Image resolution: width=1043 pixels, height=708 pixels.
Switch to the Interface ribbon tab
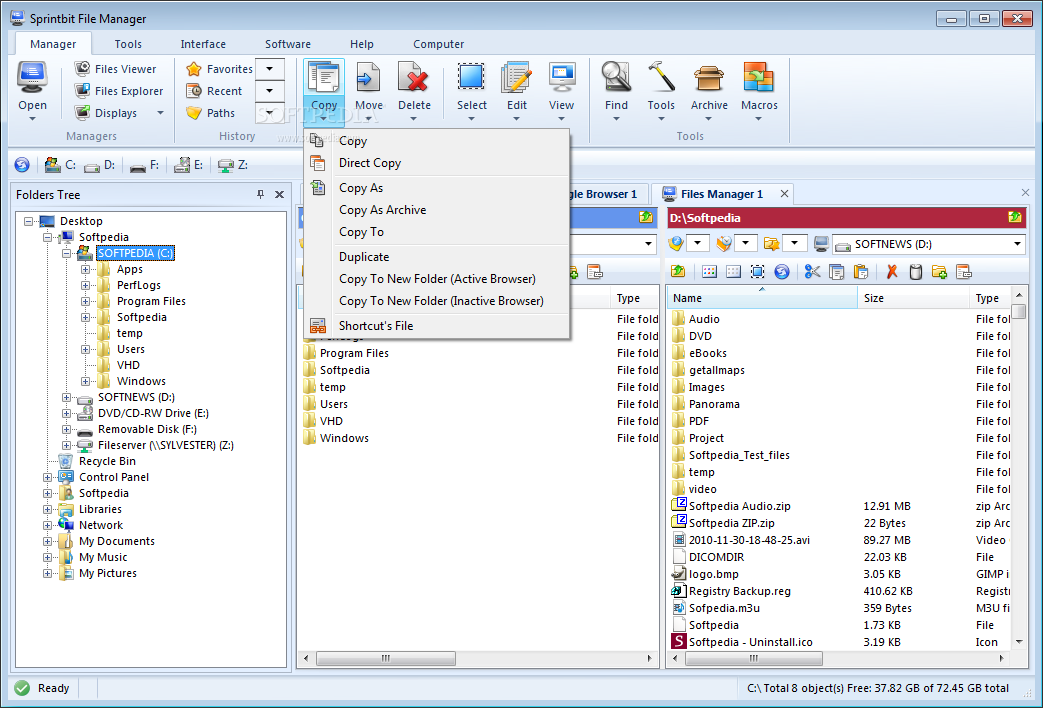[x=203, y=44]
